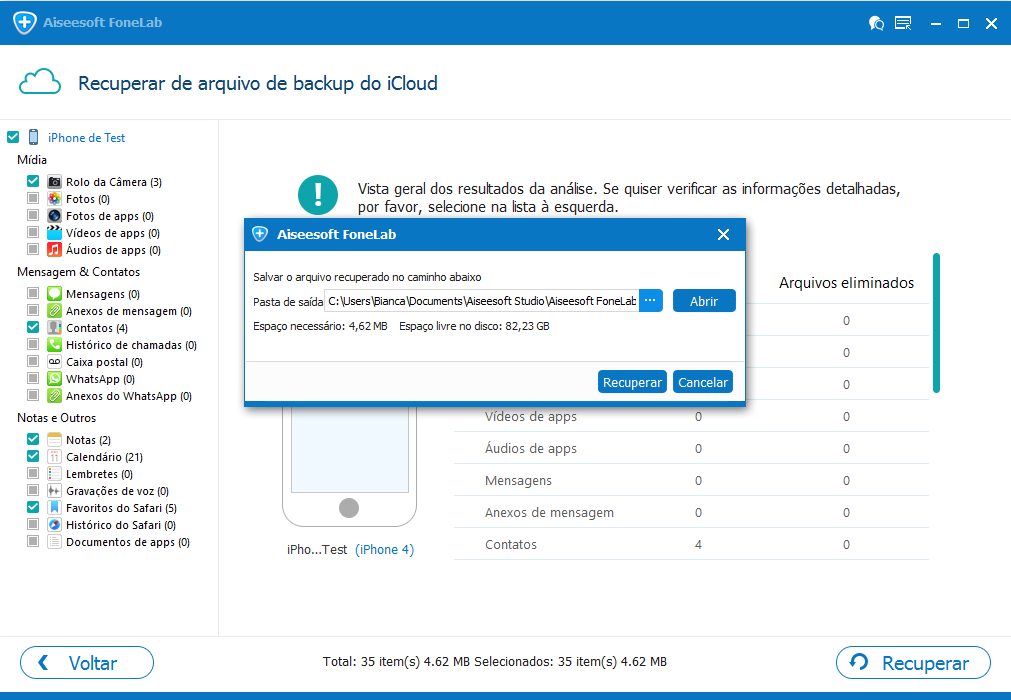Enable the Mensagens checkbox
The width and height of the screenshot is (1011, 700).
[33, 294]
